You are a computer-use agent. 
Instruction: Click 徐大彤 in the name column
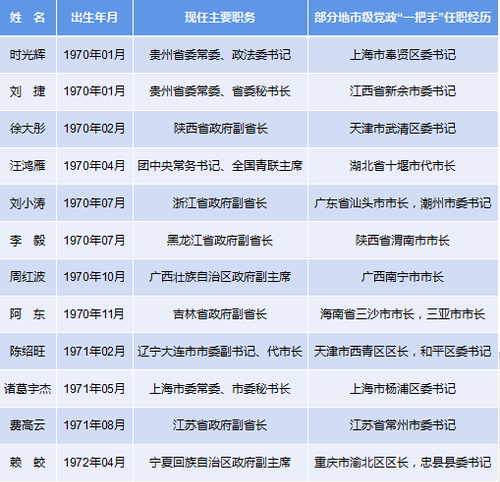click(28, 129)
